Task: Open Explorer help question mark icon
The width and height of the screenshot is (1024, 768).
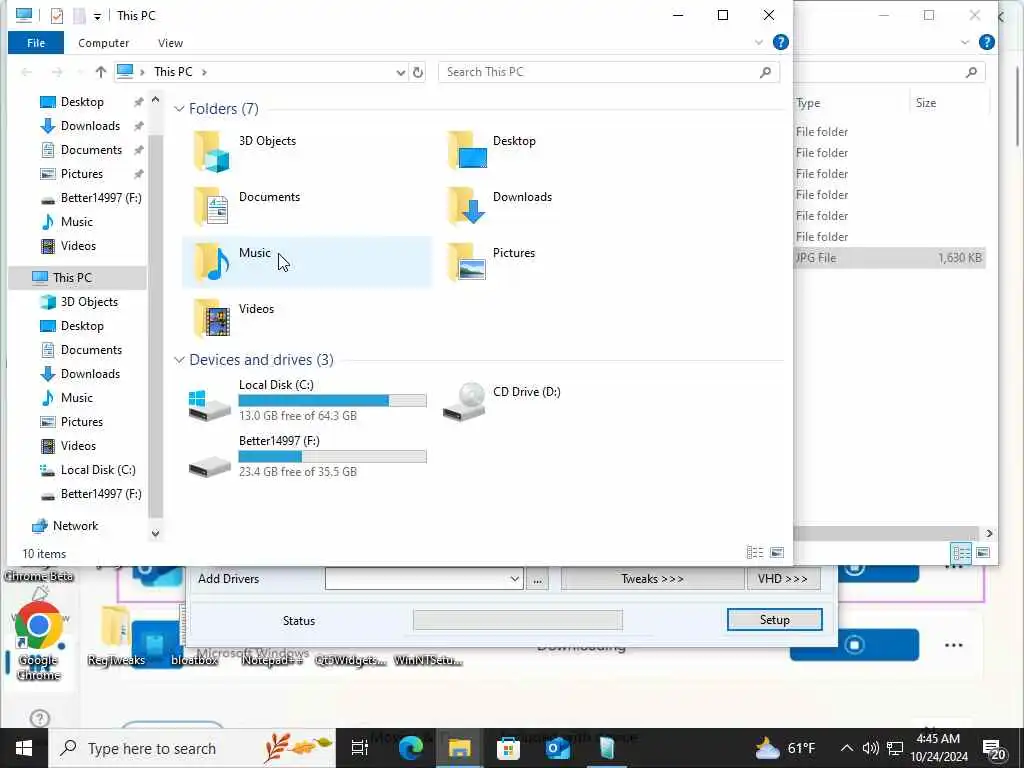Action: pyautogui.click(x=780, y=42)
